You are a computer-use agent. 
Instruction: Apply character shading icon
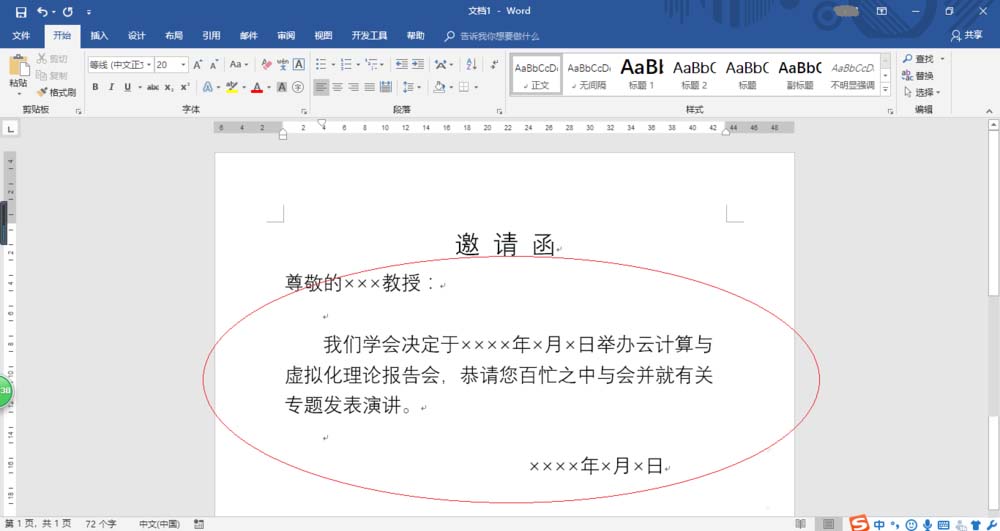coord(282,87)
